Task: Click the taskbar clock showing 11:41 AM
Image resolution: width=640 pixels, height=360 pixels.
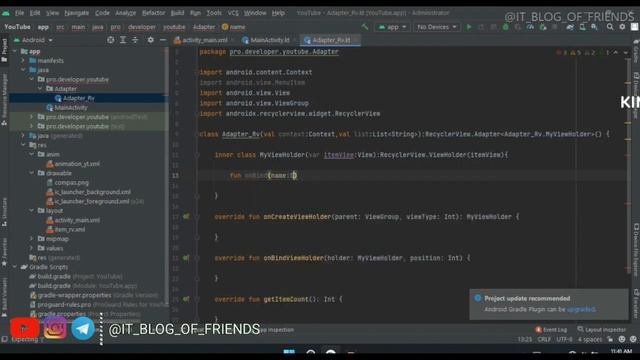Action: 621,351
